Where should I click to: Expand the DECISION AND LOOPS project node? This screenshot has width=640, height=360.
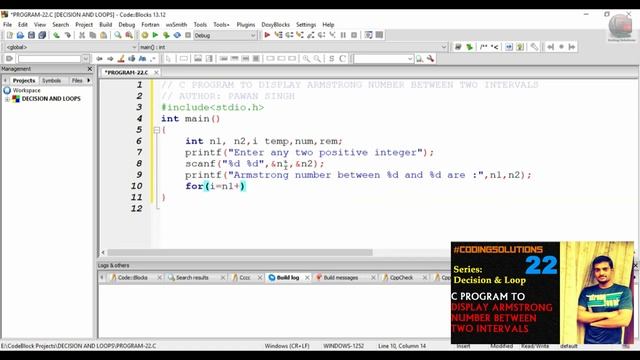coord(7,99)
